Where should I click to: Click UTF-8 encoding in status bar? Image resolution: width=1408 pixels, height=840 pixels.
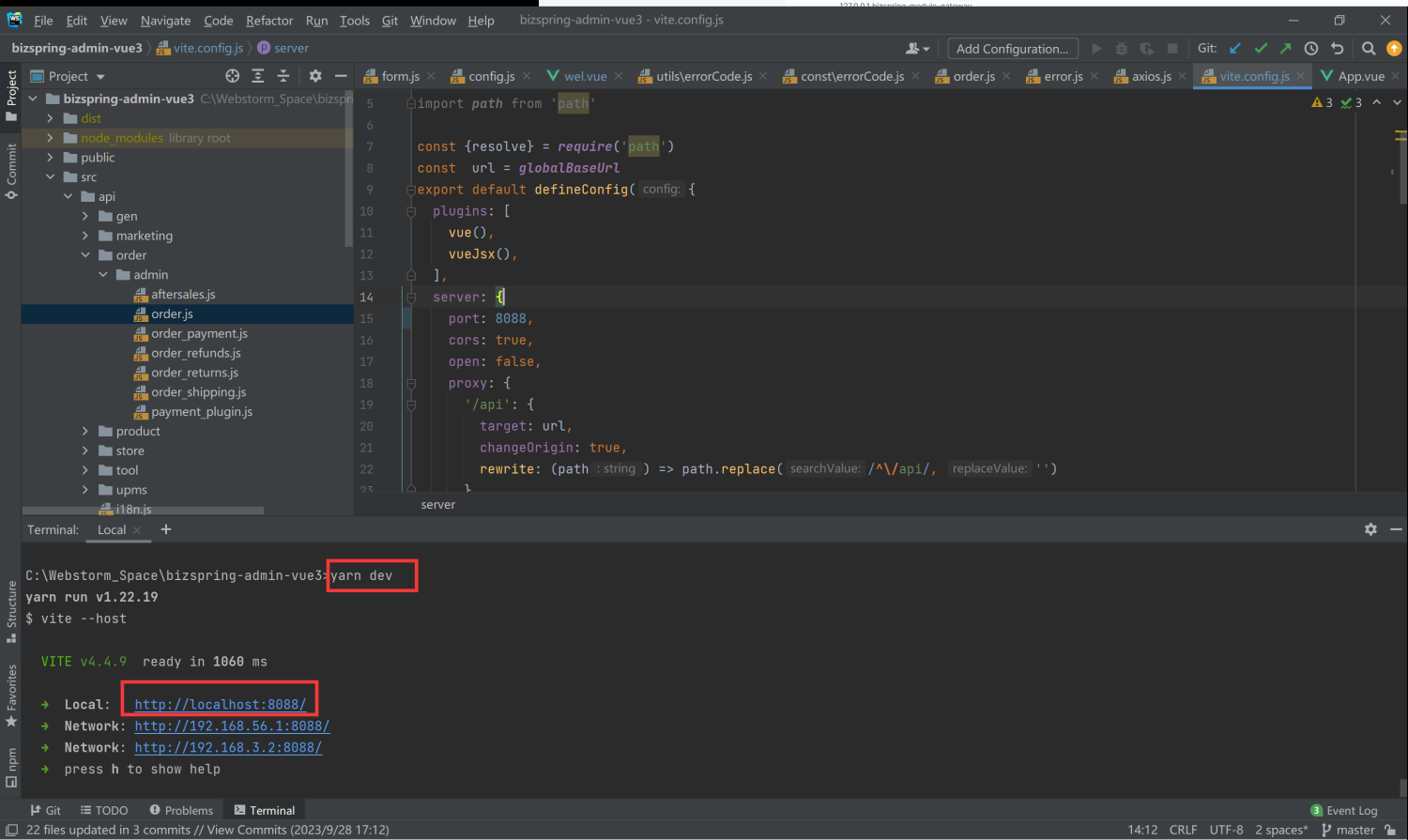tap(1226, 830)
